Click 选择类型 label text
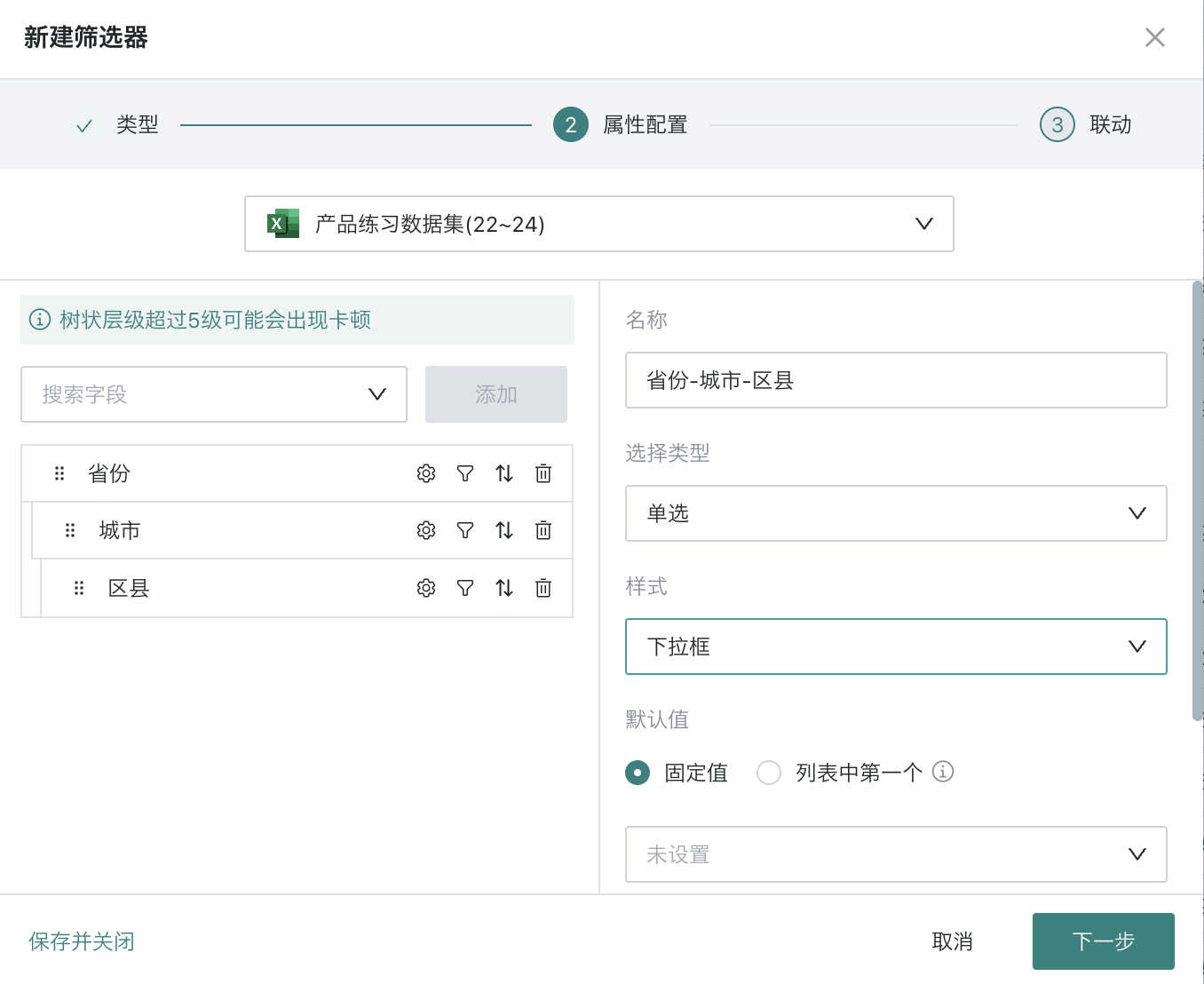 coord(668,453)
